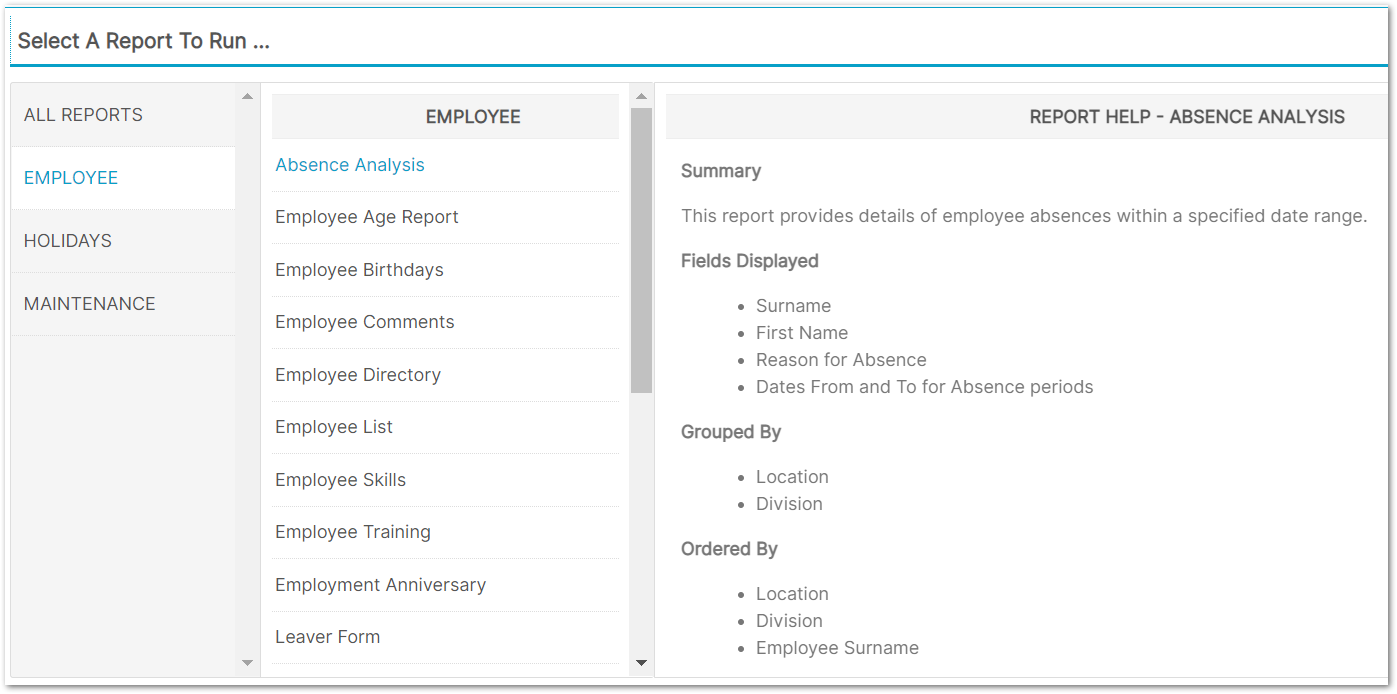Click the Employee Surname bullet
Screen dimensions: 1397x694
pyautogui.click(x=837, y=648)
